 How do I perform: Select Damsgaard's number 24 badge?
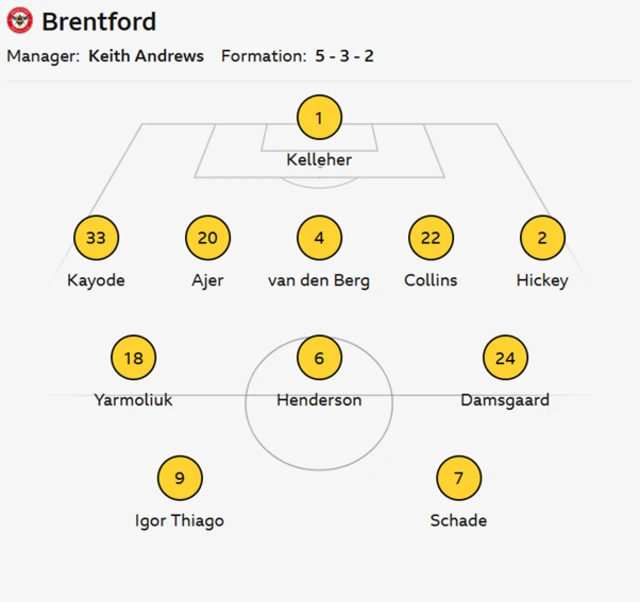505,358
